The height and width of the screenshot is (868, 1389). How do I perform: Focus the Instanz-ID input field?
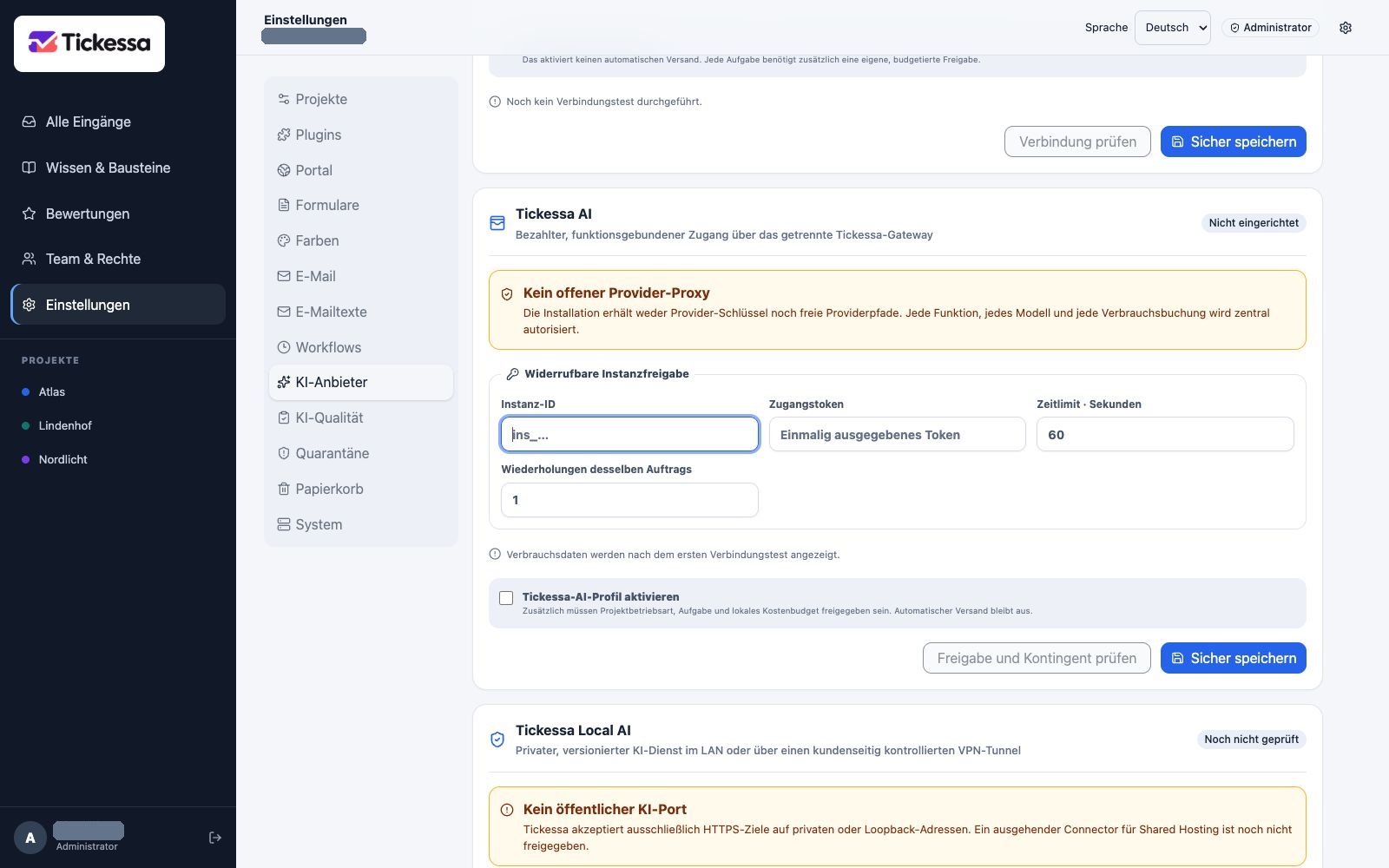tap(629, 434)
